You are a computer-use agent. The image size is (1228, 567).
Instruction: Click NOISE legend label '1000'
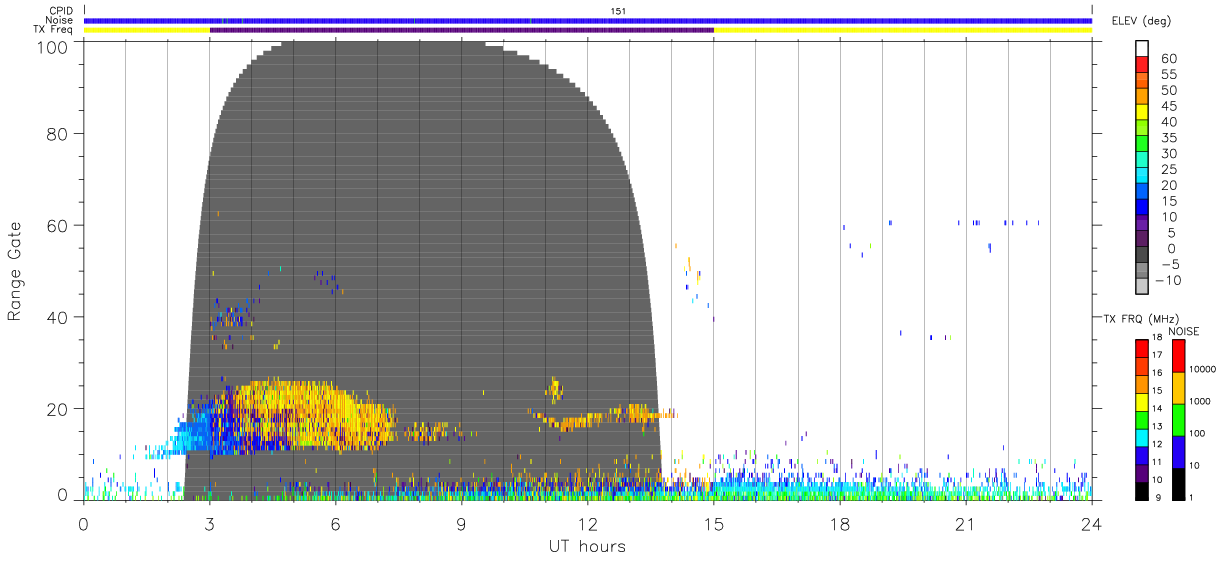click(1201, 401)
